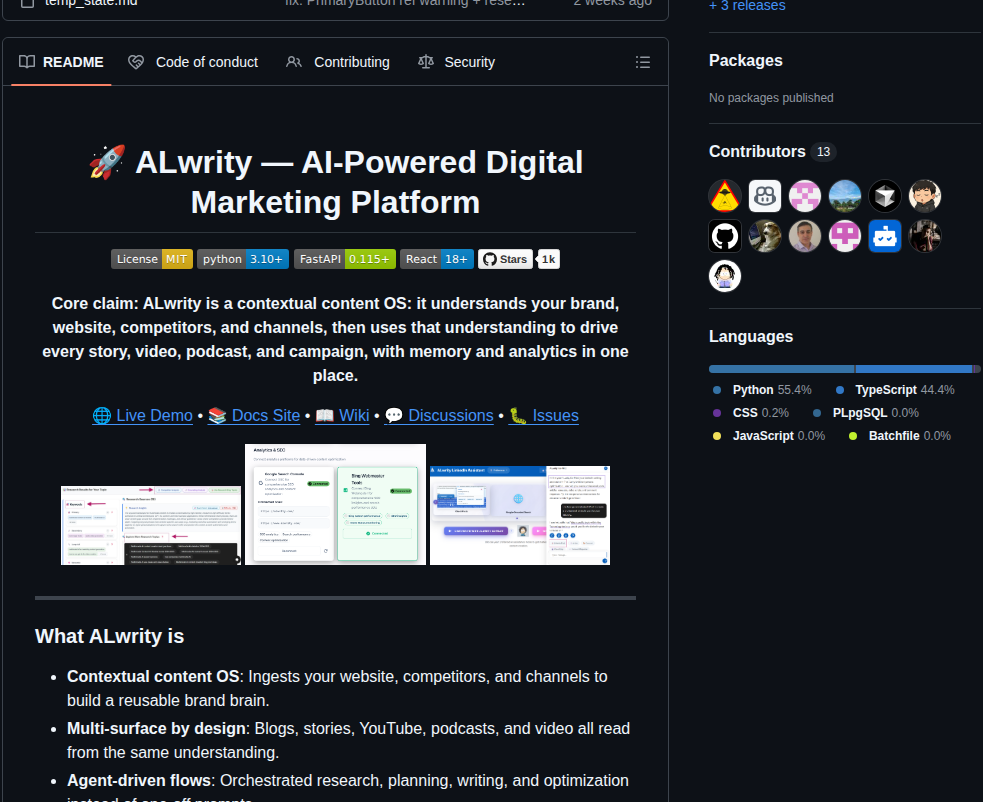Viewport: 983px width, 802px height.
Task: Open the Wiki link
Action: pos(342,415)
